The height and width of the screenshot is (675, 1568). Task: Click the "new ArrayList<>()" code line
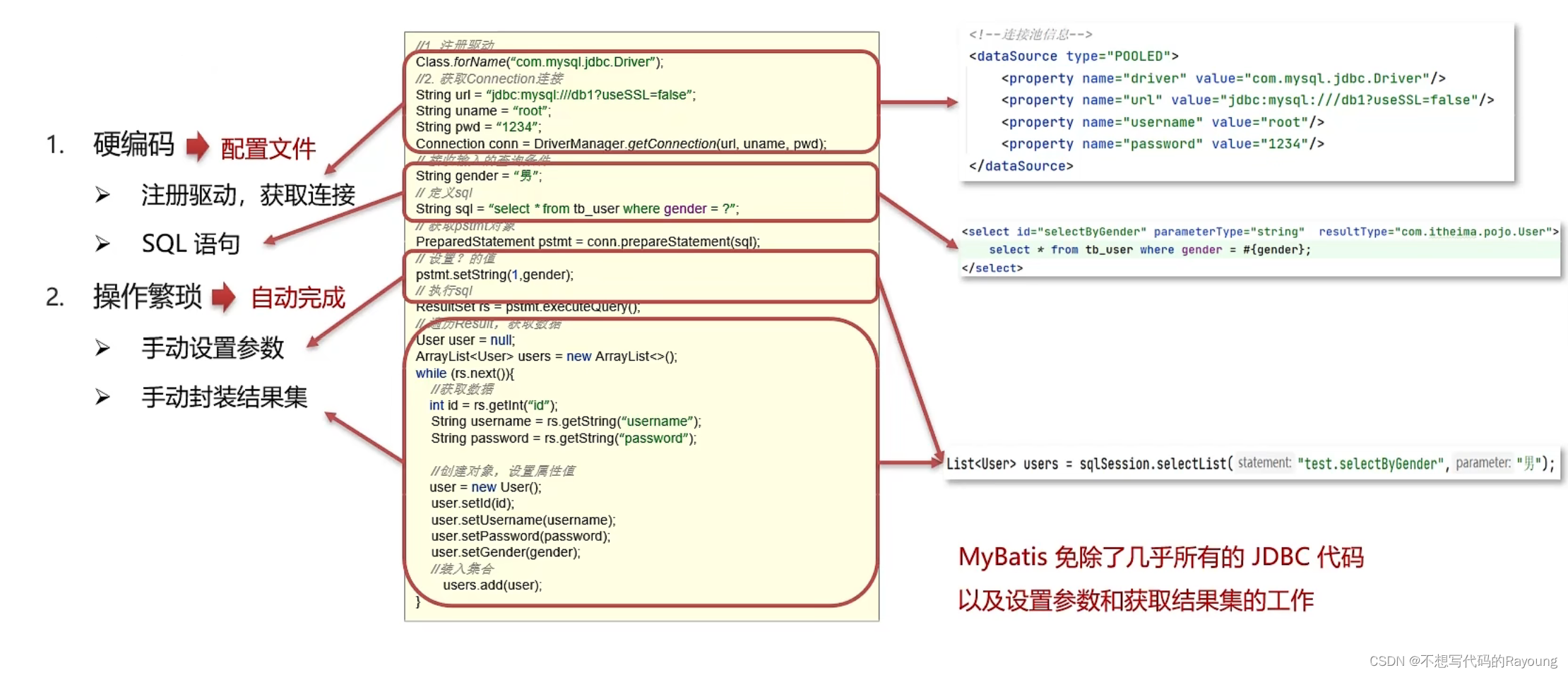[546, 357]
